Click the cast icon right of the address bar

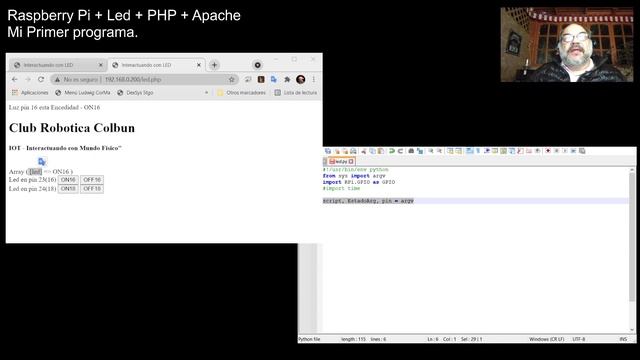coord(248,80)
